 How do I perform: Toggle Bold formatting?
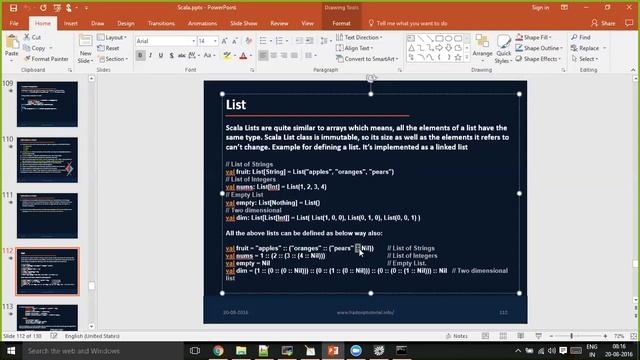pyautogui.click(x=140, y=56)
